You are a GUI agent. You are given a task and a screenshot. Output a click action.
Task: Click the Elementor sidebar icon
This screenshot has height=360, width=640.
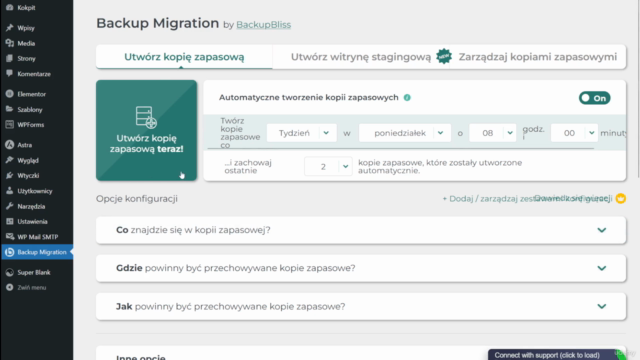pos(9,94)
